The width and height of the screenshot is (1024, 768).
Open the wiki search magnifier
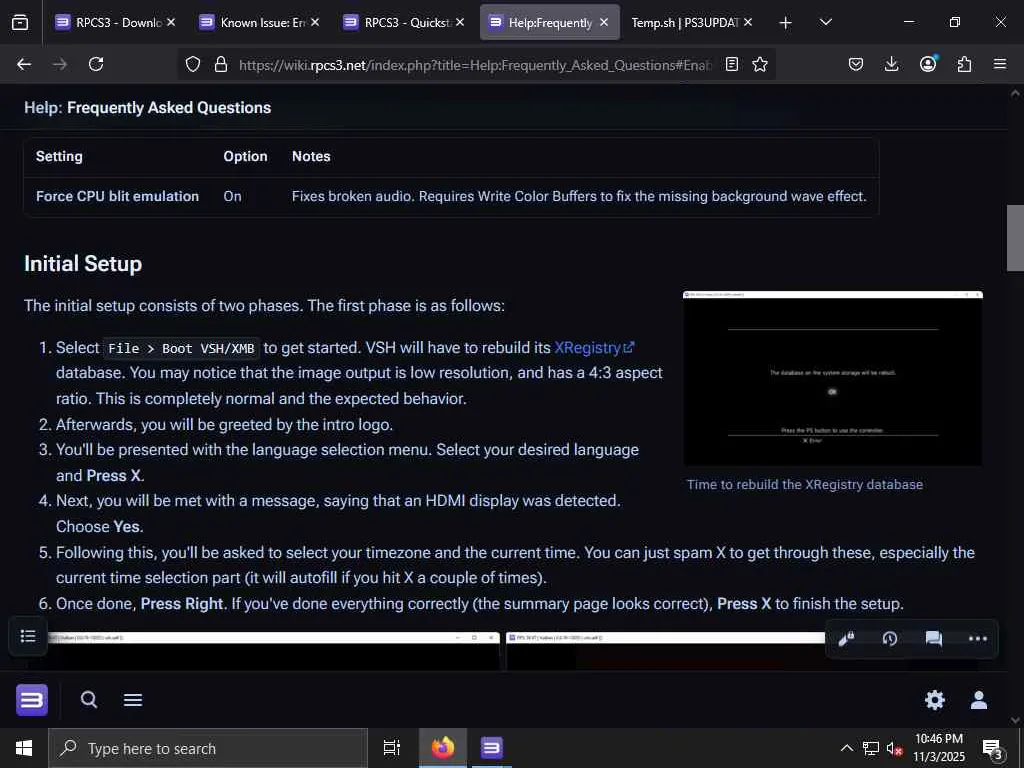[x=89, y=700]
